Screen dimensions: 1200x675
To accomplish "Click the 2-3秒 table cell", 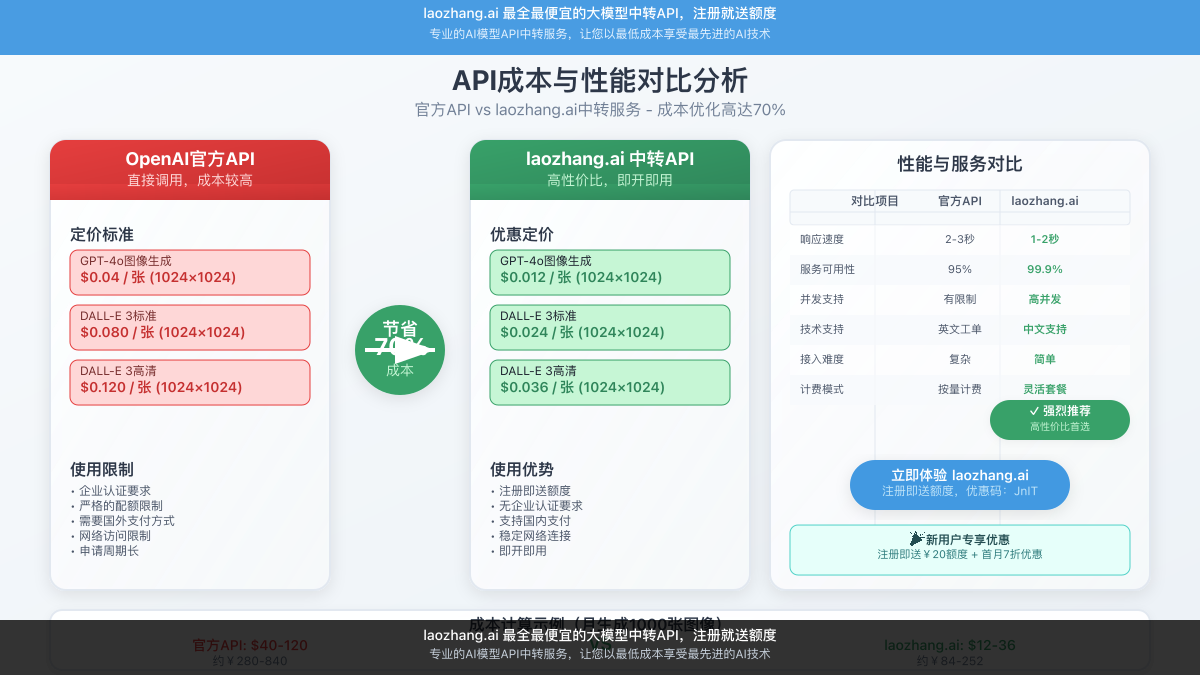I will (x=960, y=239).
